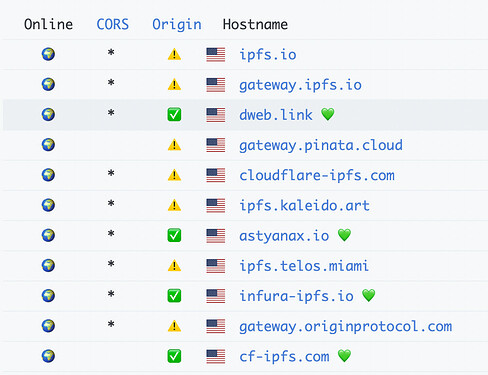Image resolution: width=488 pixels, height=375 pixels.
Task: Click the CORS asterisk in the astyanax.io row
Action: click(111, 233)
